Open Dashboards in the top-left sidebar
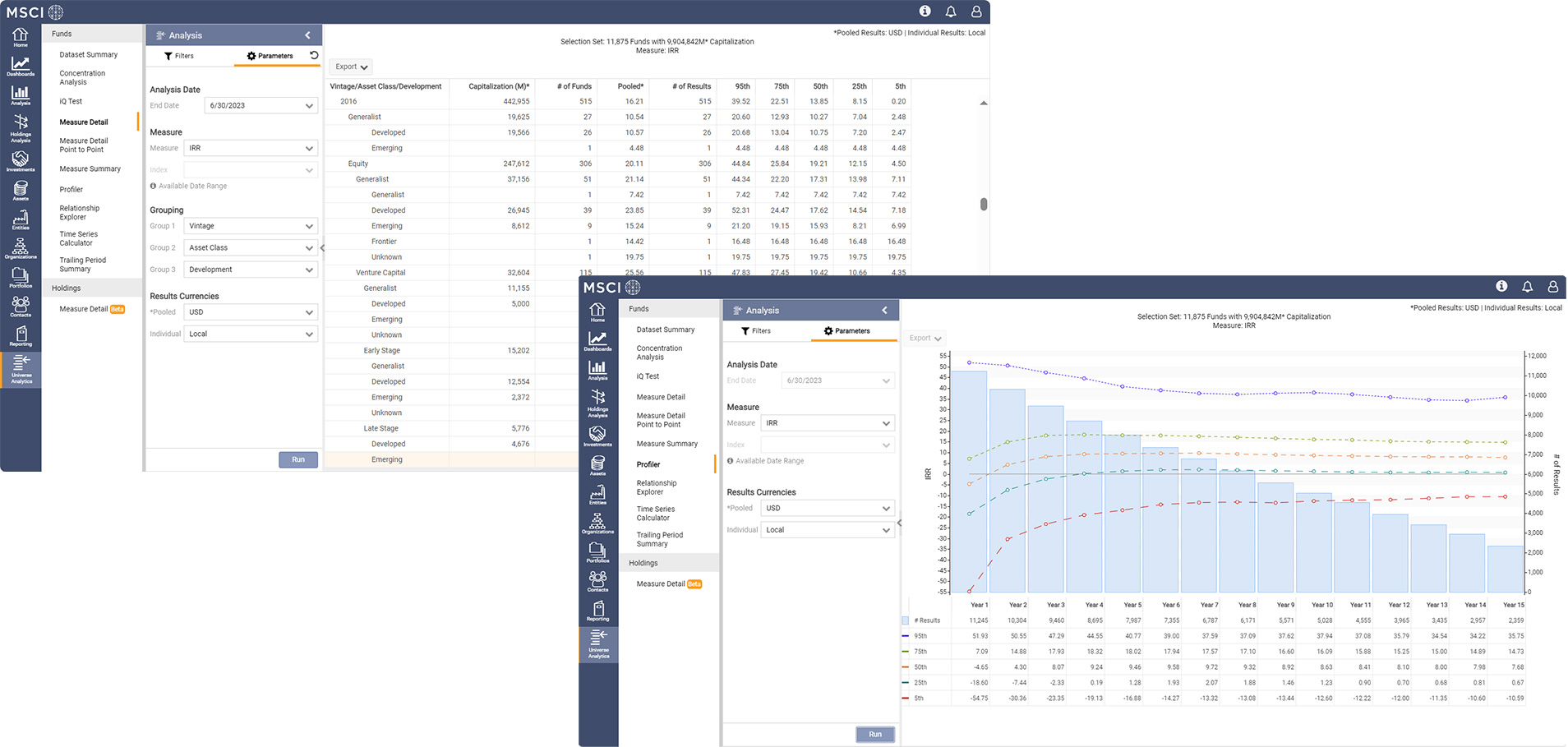Viewport: 1568px width, 747px height. [21, 66]
